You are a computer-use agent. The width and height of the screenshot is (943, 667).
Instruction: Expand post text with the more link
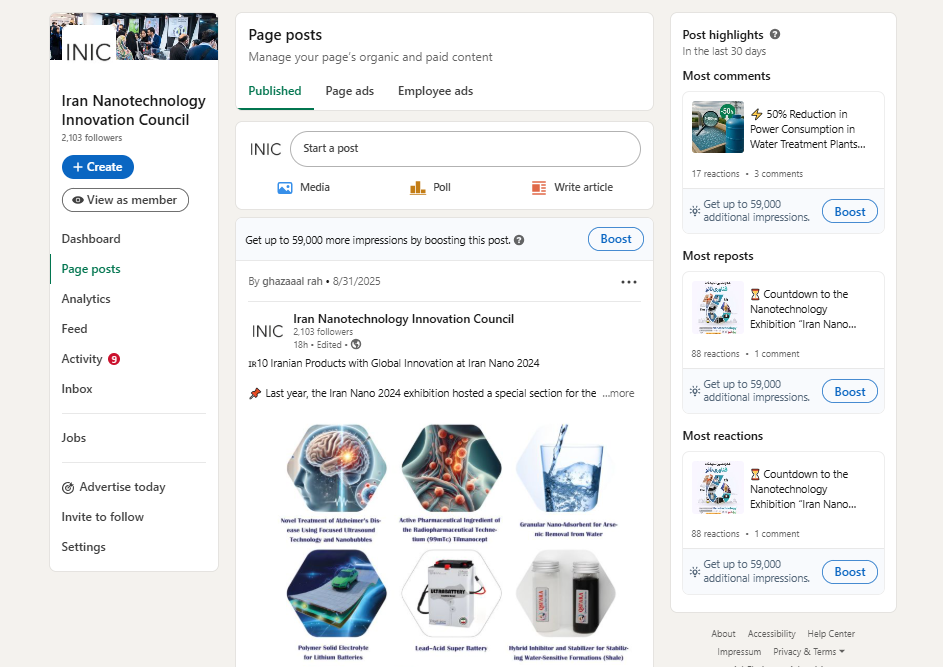click(618, 393)
